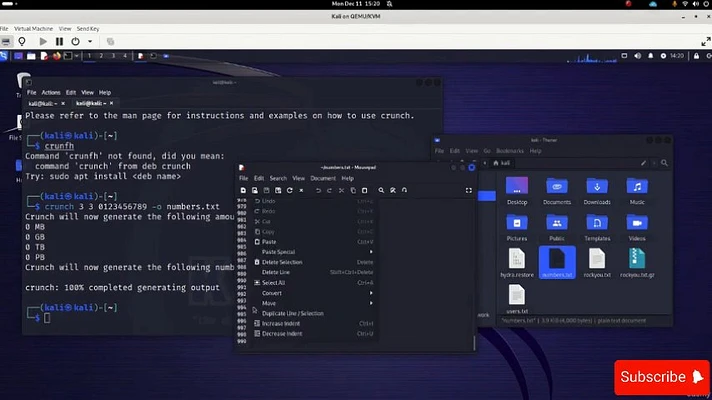Click the Reload icon in Mousepad toolbar

click(290, 190)
